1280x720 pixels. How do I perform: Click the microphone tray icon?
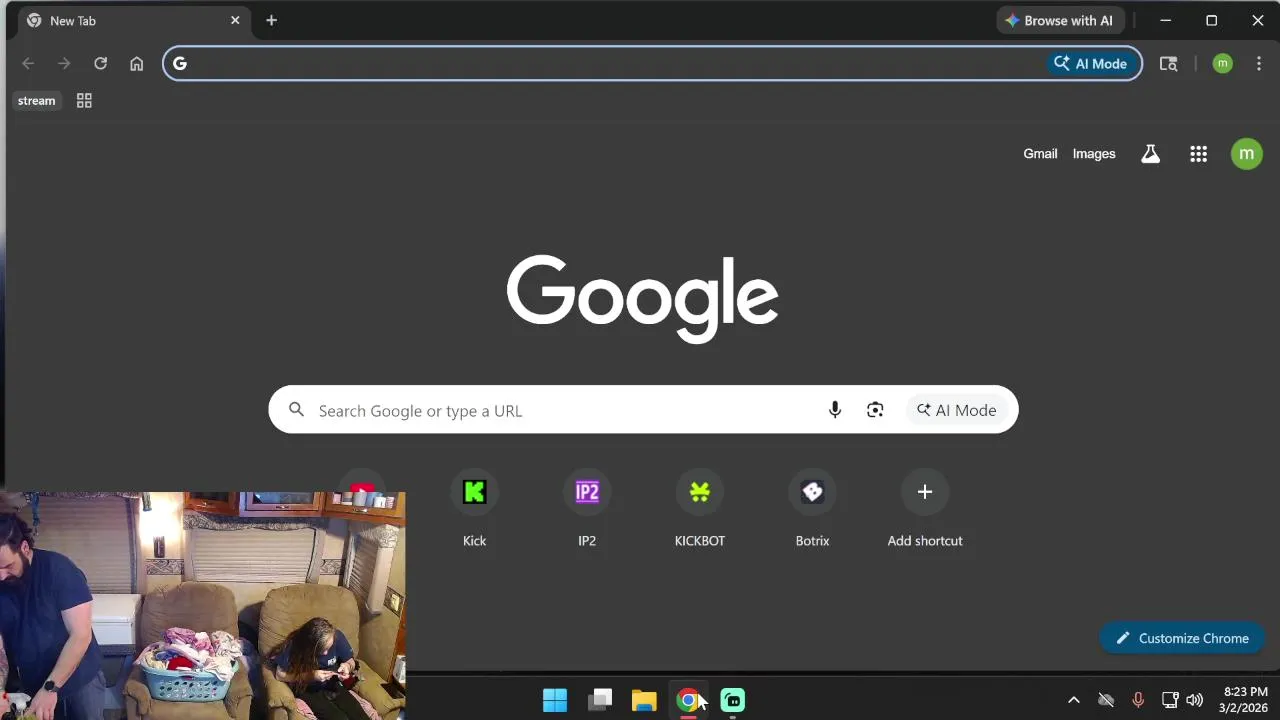pyautogui.click(x=1138, y=700)
